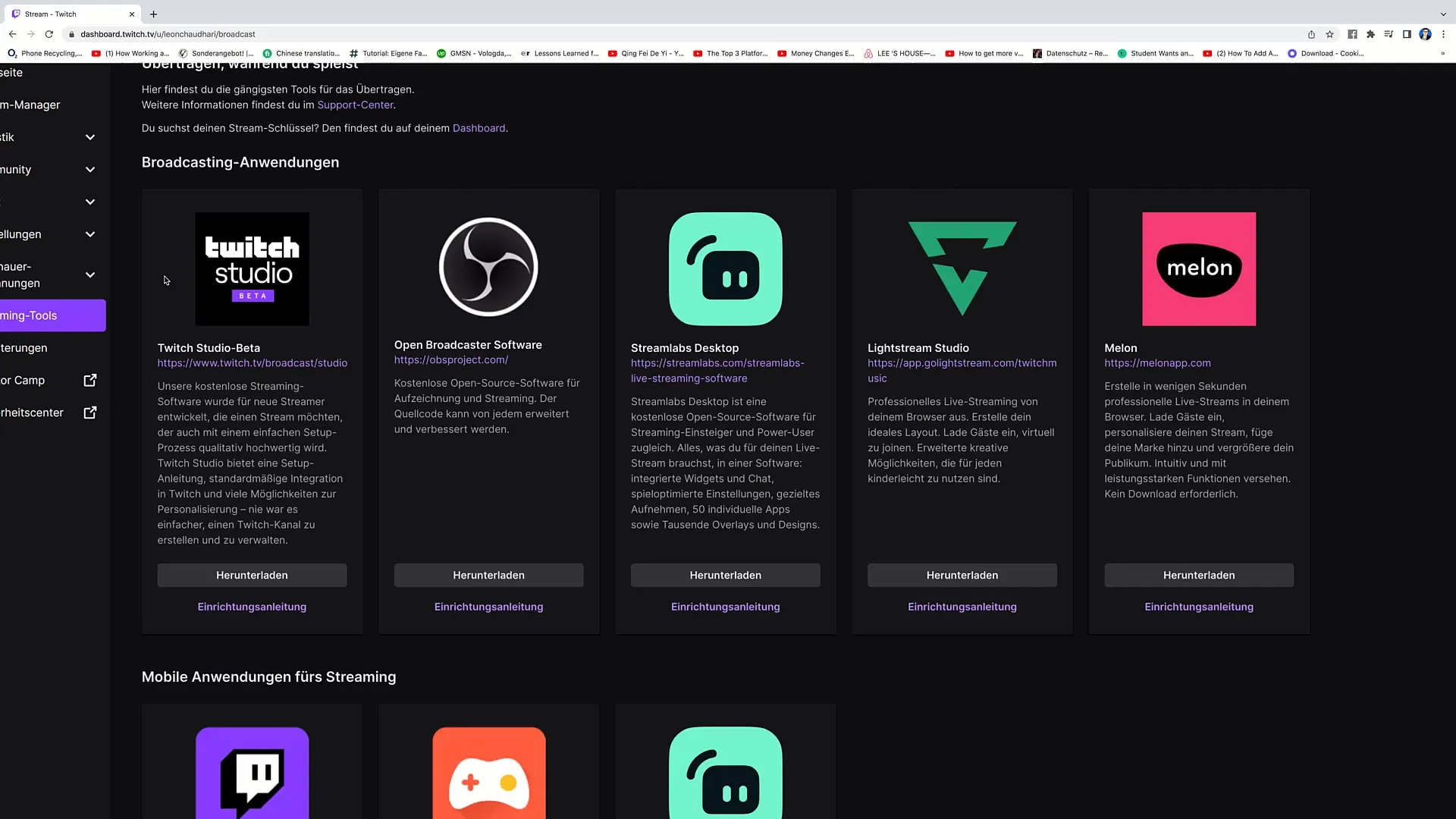1456x819 pixels.
Task: Open the Download - Cooki... bookmark
Action: pyautogui.click(x=1326, y=53)
